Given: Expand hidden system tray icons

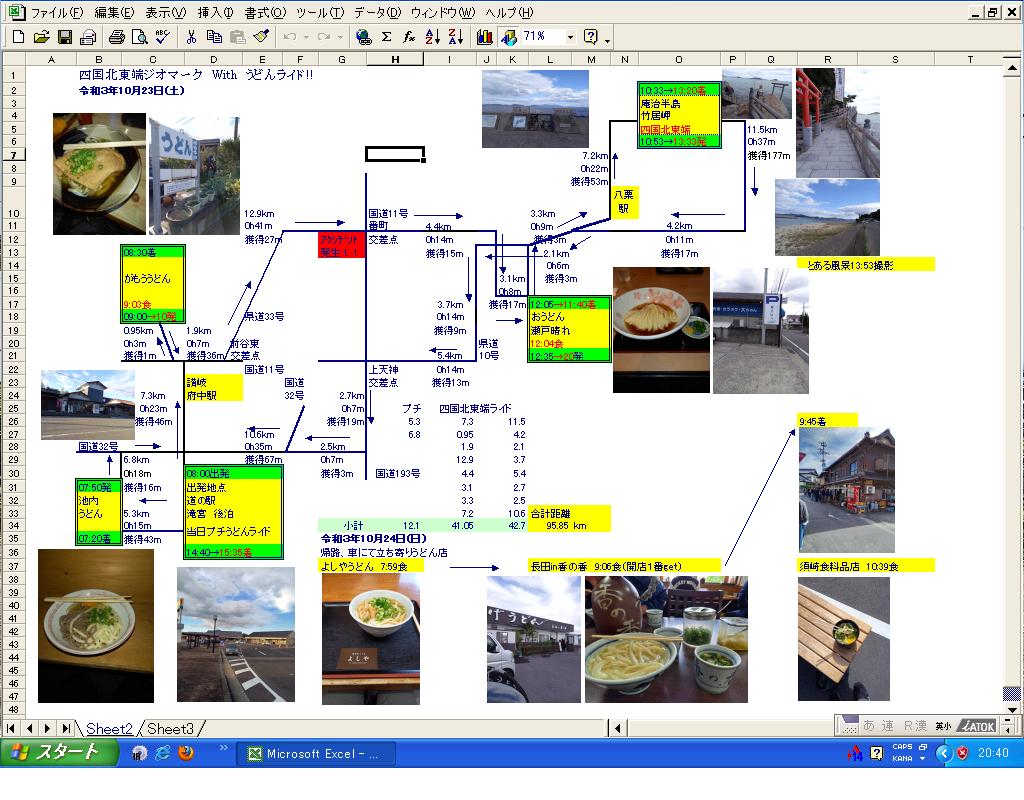Looking at the screenshot, I should 944,753.
